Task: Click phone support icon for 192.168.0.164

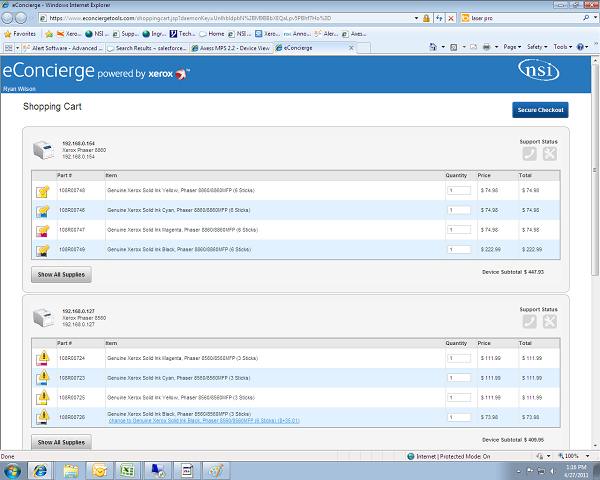Action: [x=530, y=154]
